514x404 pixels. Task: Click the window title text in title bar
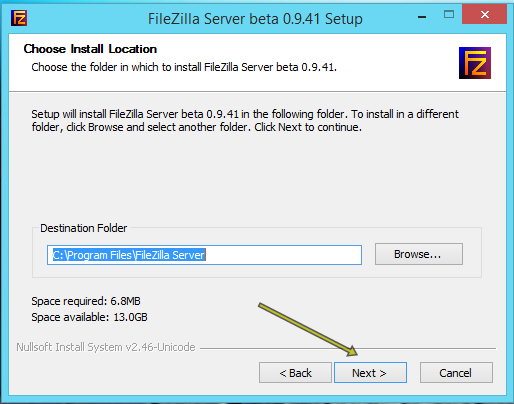255,19
